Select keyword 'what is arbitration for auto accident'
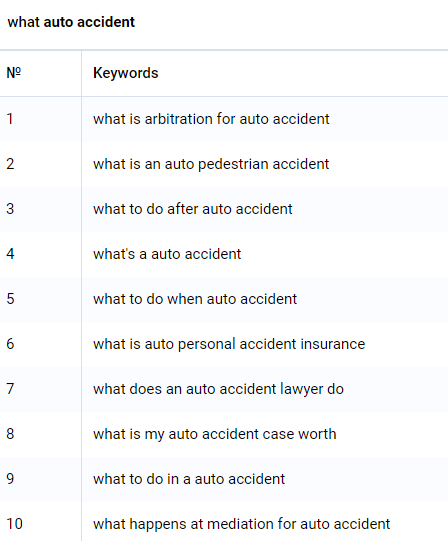Viewport: 448px width, 541px height. [x=211, y=119]
